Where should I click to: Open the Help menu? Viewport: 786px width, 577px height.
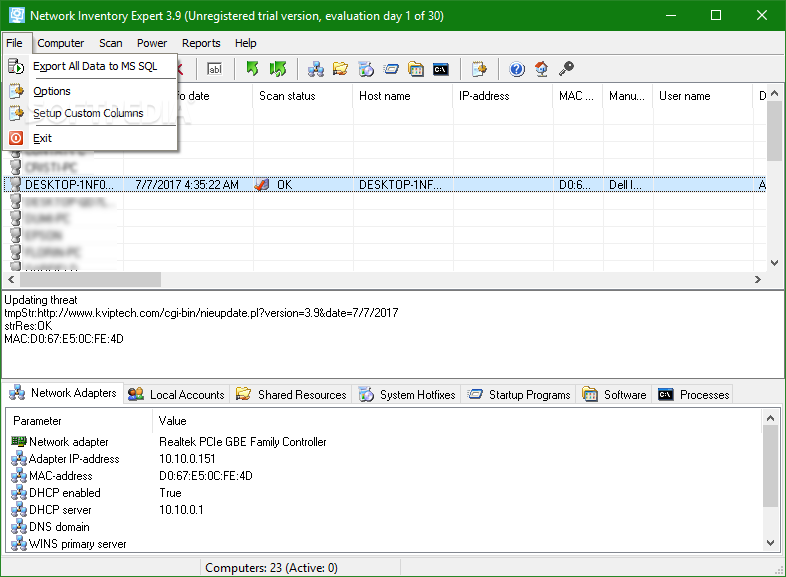246,43
